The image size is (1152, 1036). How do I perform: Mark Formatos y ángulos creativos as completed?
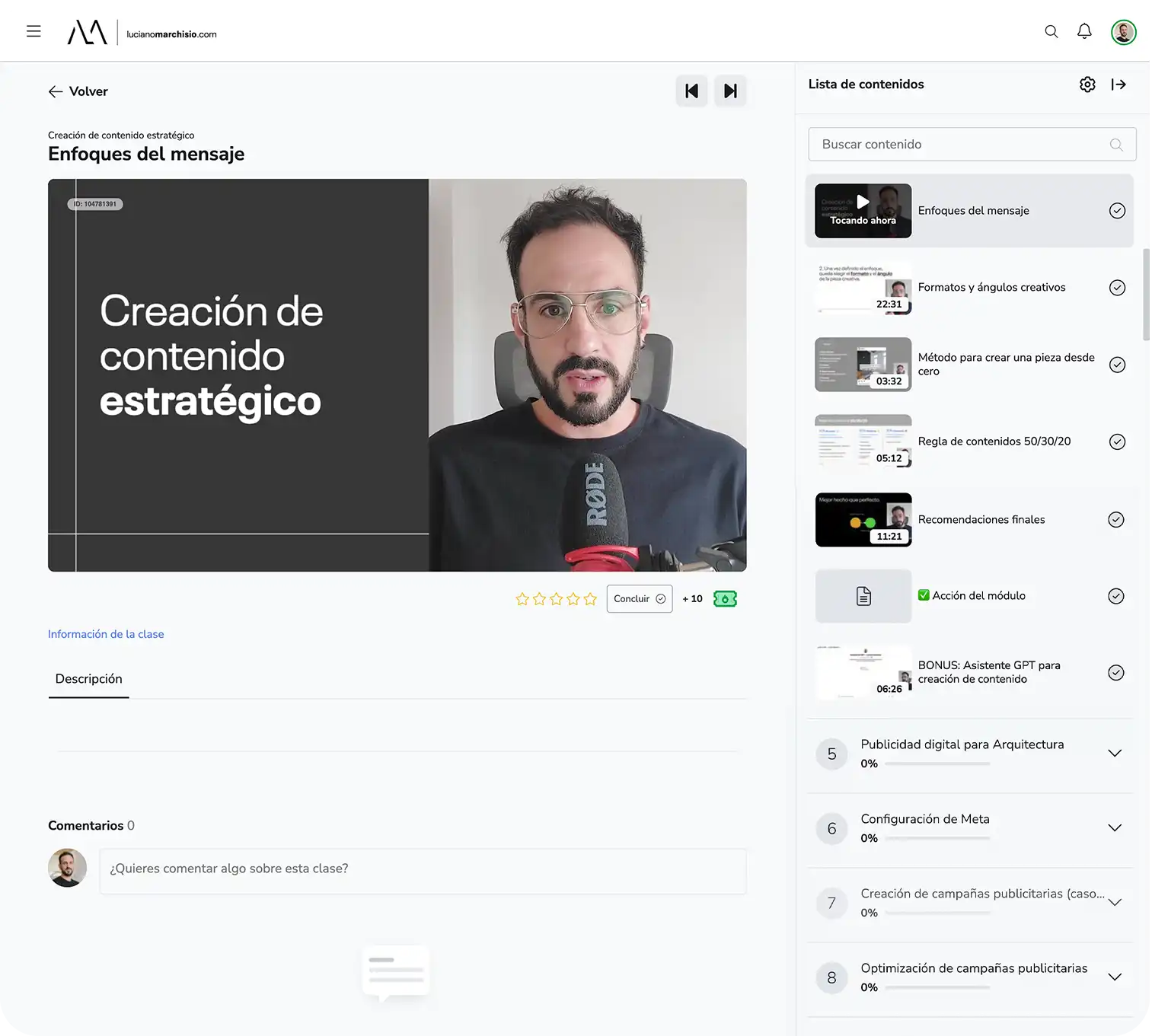[x=1117, y=288]
